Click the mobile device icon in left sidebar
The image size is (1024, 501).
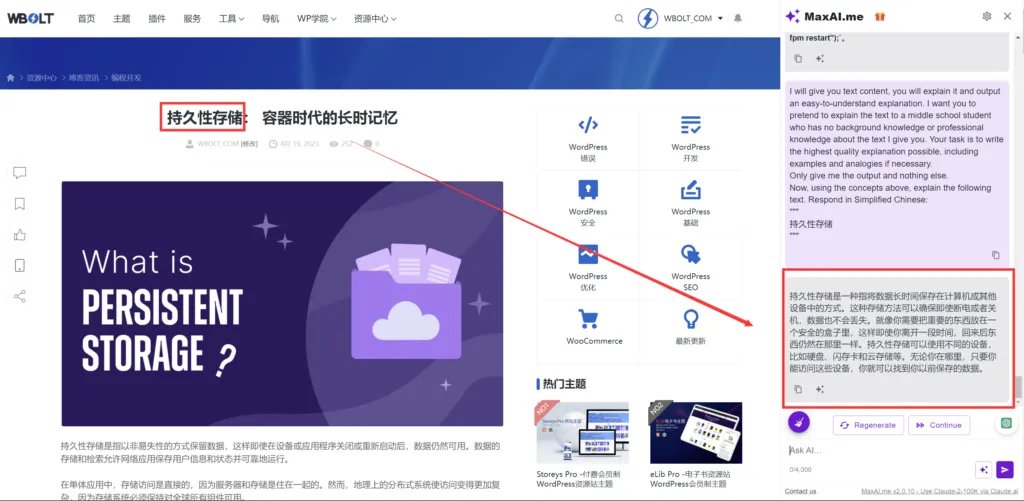[x=20, y=265]
